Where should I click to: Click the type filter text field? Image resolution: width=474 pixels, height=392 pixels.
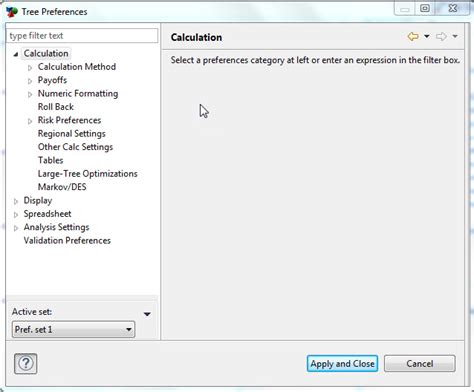point(82,36)
